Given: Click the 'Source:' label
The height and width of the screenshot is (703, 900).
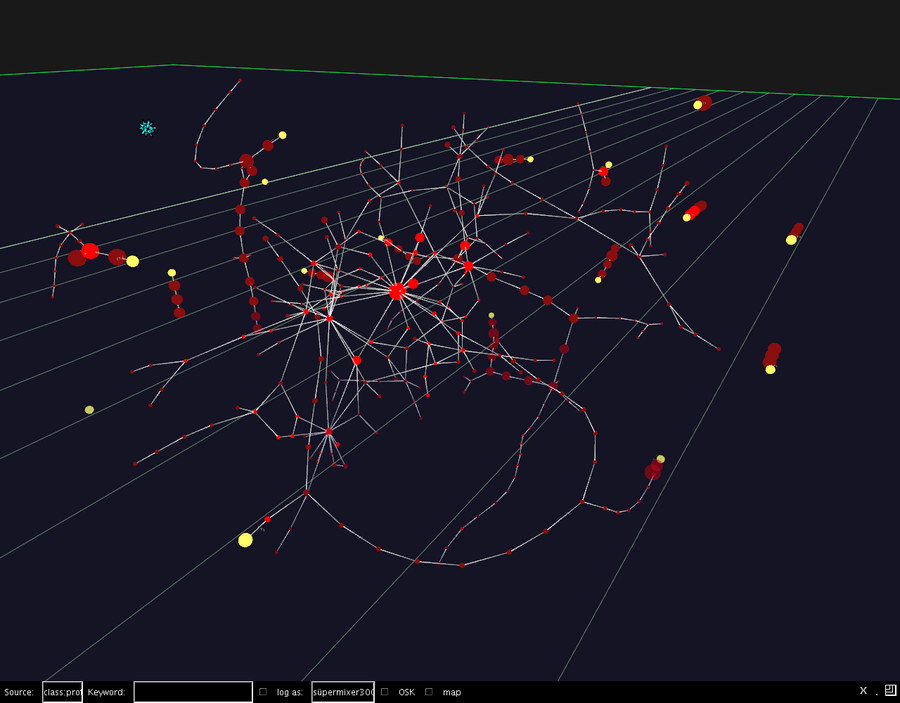Looking at the screenshot, I should [x=19, y=692].
